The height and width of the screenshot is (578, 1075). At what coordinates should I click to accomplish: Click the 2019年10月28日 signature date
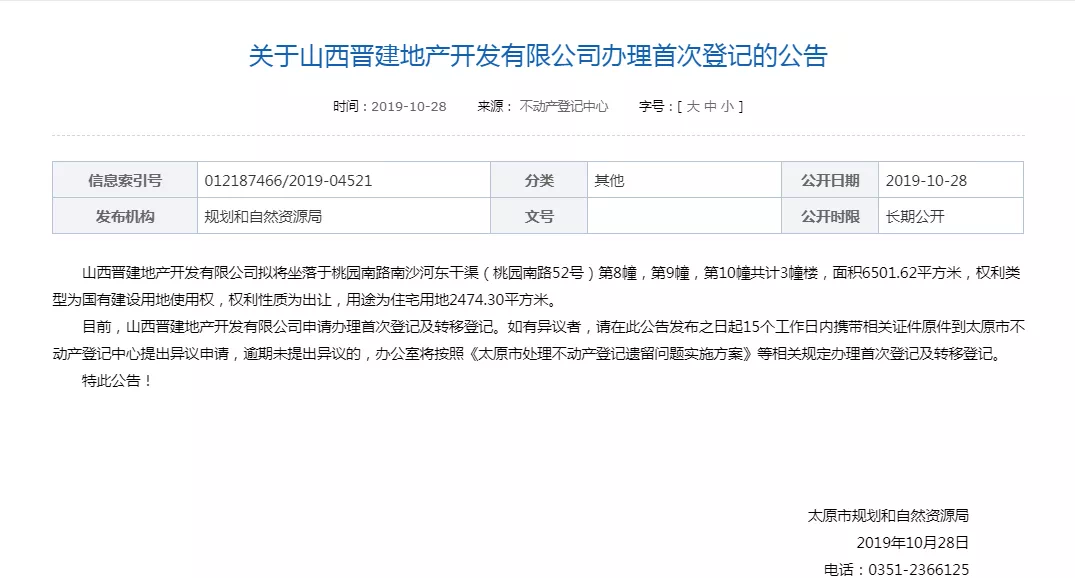pyautogui.click(x=913, y=542)
